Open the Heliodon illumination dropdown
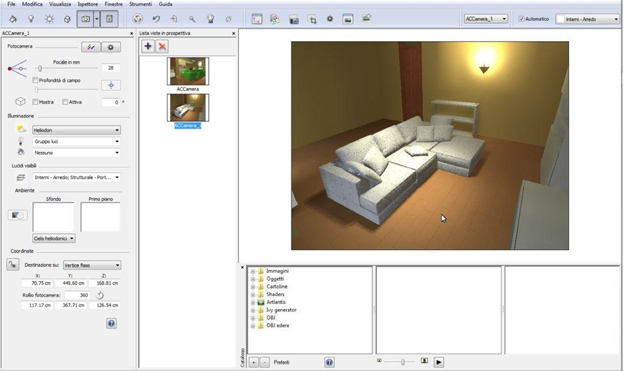 point(76,130)
